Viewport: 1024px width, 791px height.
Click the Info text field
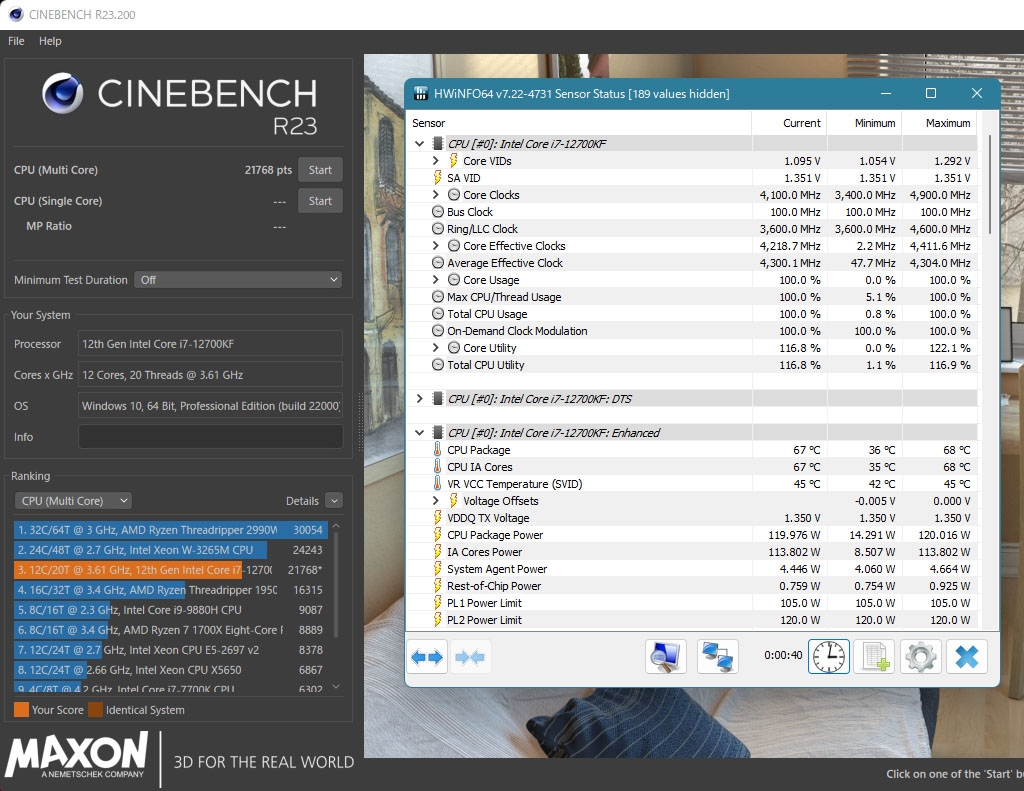210,437
